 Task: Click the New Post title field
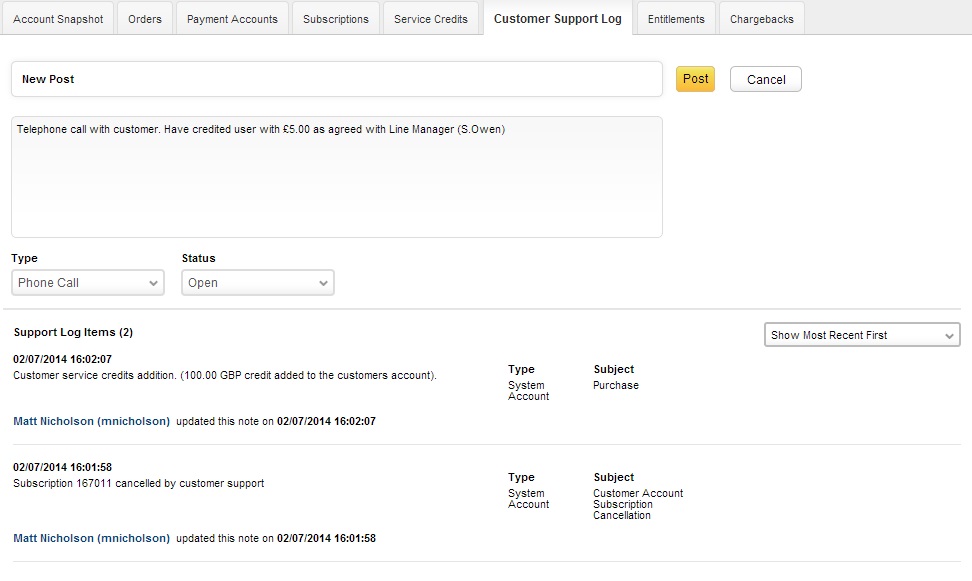pyautogui.click(x=336, y=79)
